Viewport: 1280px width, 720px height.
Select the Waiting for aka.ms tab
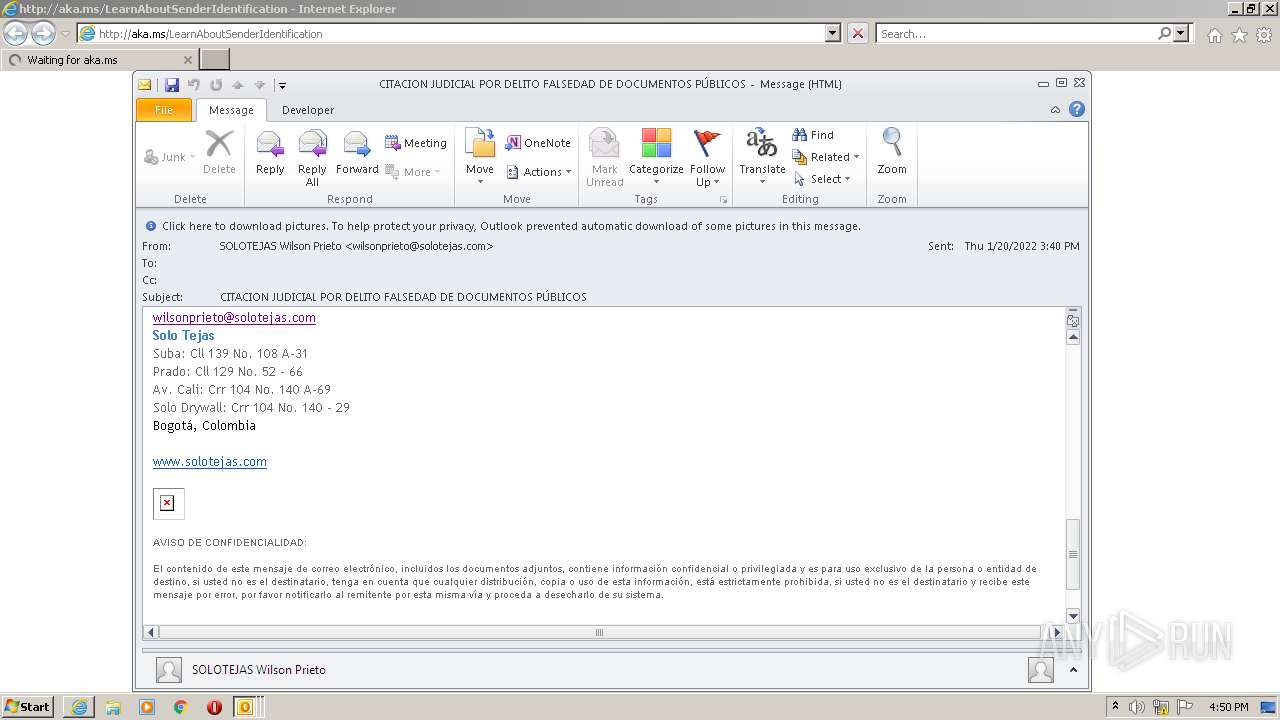[x=101, y=60]
